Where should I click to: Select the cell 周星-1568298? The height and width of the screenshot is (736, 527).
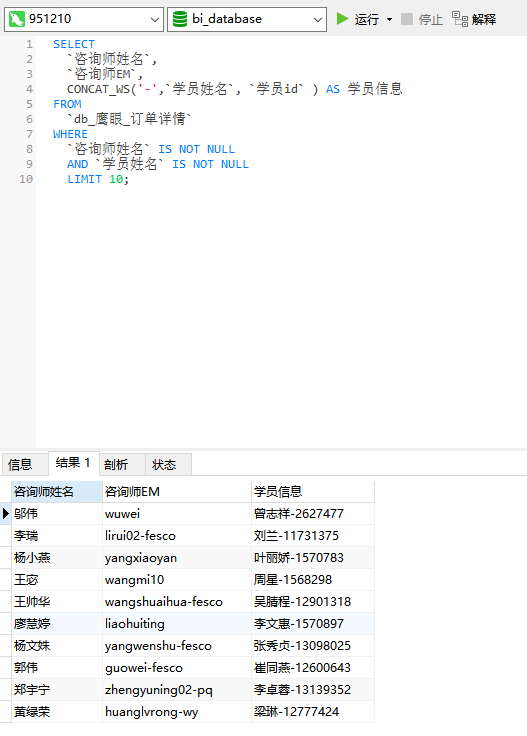313,580
